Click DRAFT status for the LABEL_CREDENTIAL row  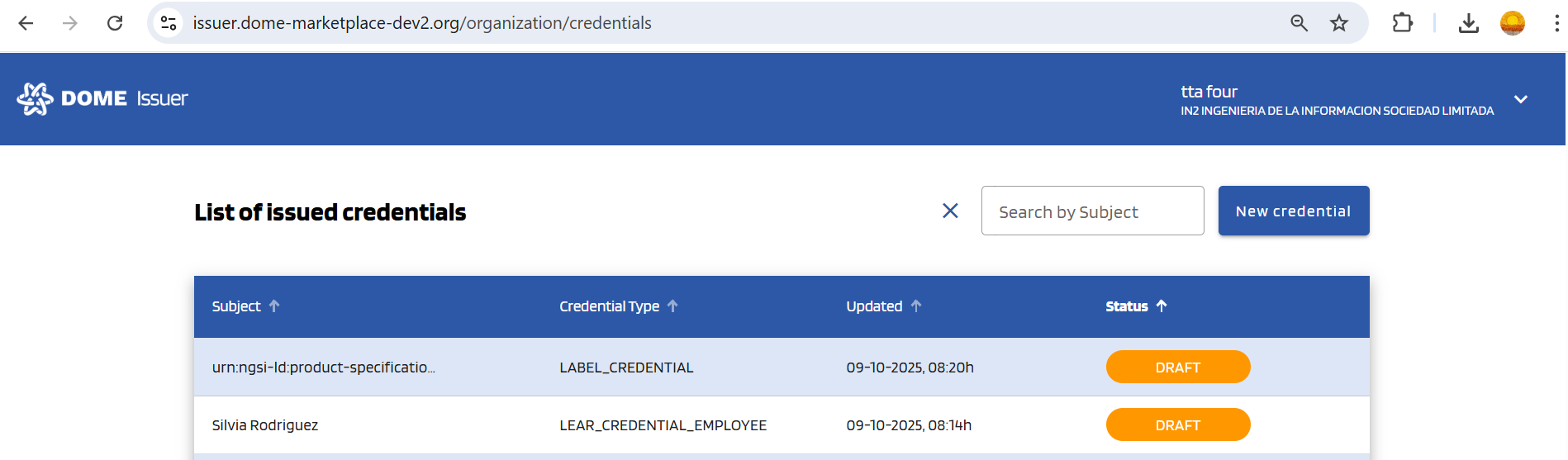coord(1177,368)
